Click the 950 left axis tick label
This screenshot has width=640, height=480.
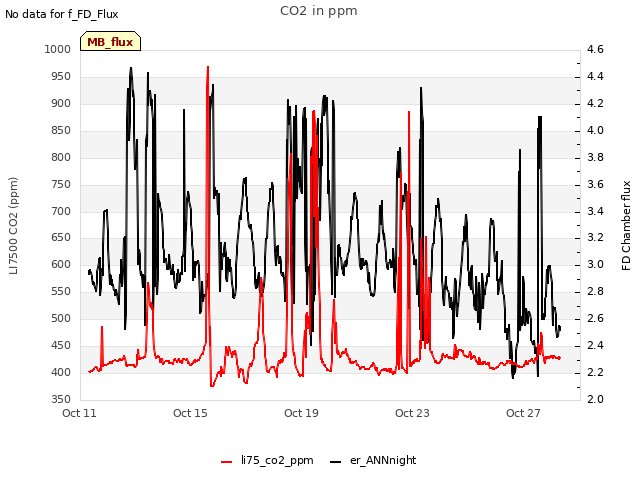pyautogui.click(x=61, y=76)
